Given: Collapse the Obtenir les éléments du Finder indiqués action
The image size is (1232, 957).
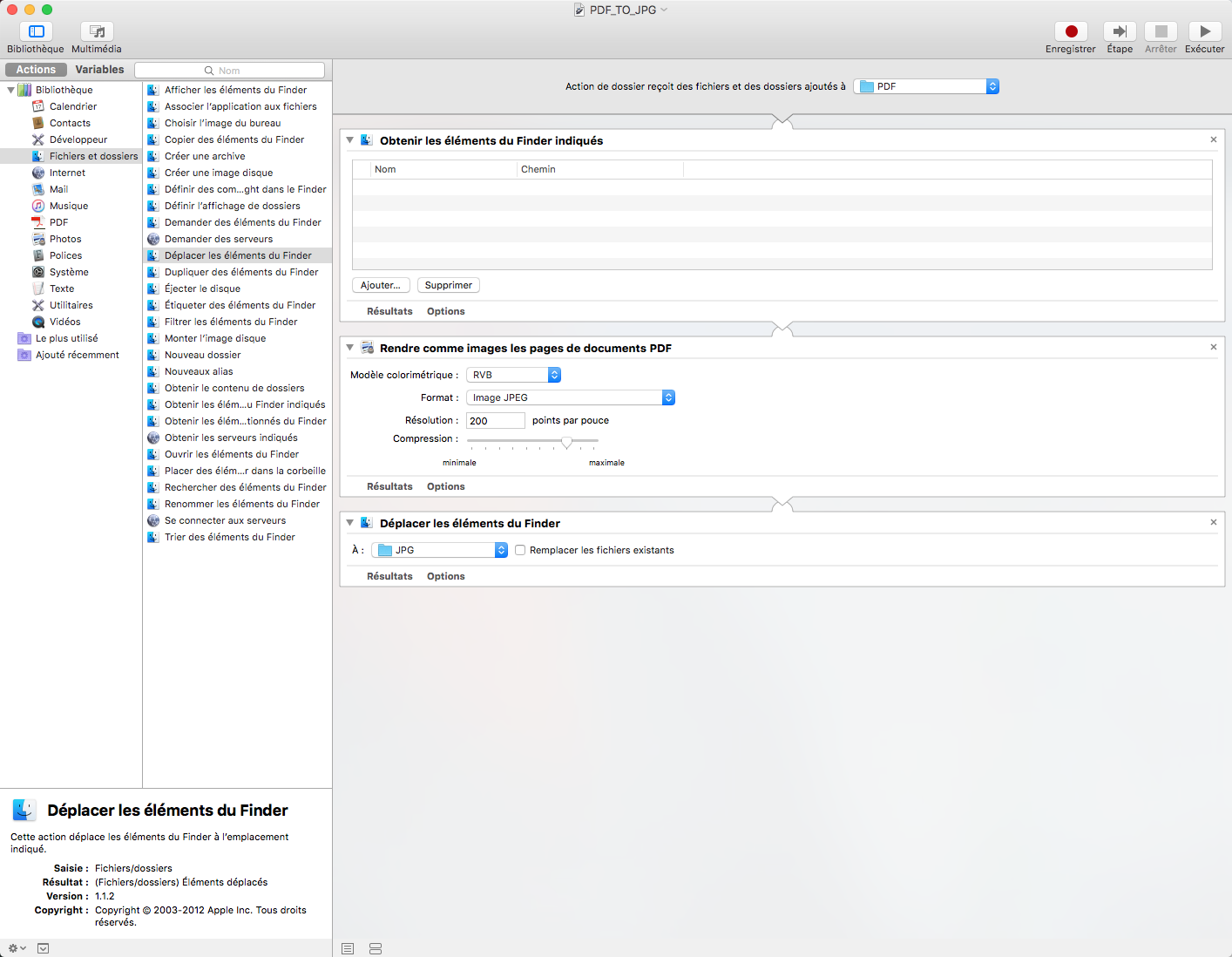Looking at the screenshot, I should pos(350,140).
